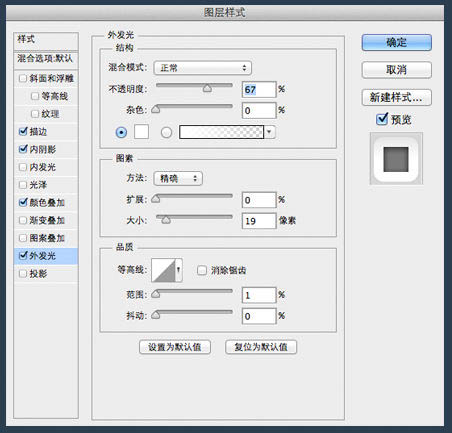
Task: Click the 等高线 contour curve thumbnail
Action: click(164, 270)
